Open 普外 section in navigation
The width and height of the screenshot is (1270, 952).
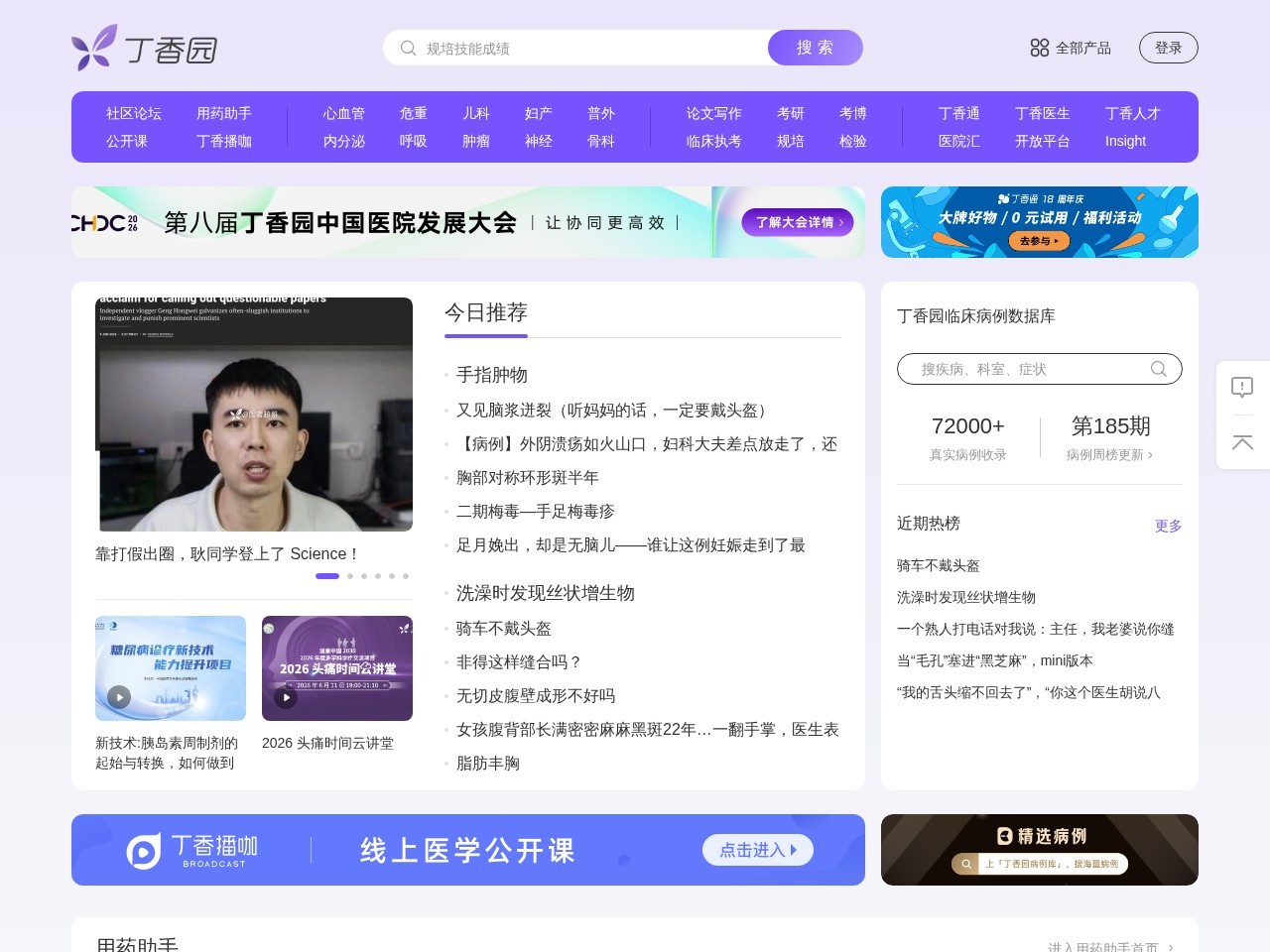coord(601,113)
